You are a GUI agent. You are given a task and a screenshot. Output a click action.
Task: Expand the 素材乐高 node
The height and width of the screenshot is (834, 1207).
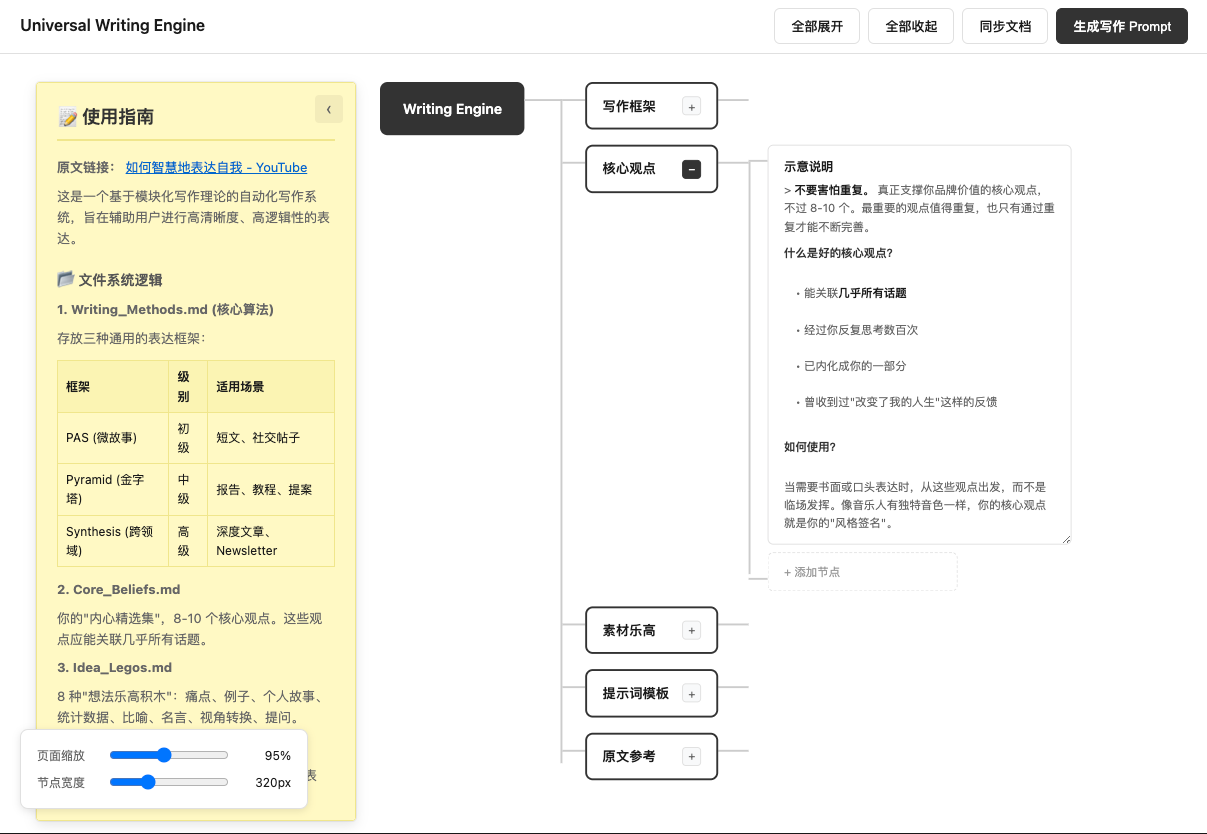(691, 630)
